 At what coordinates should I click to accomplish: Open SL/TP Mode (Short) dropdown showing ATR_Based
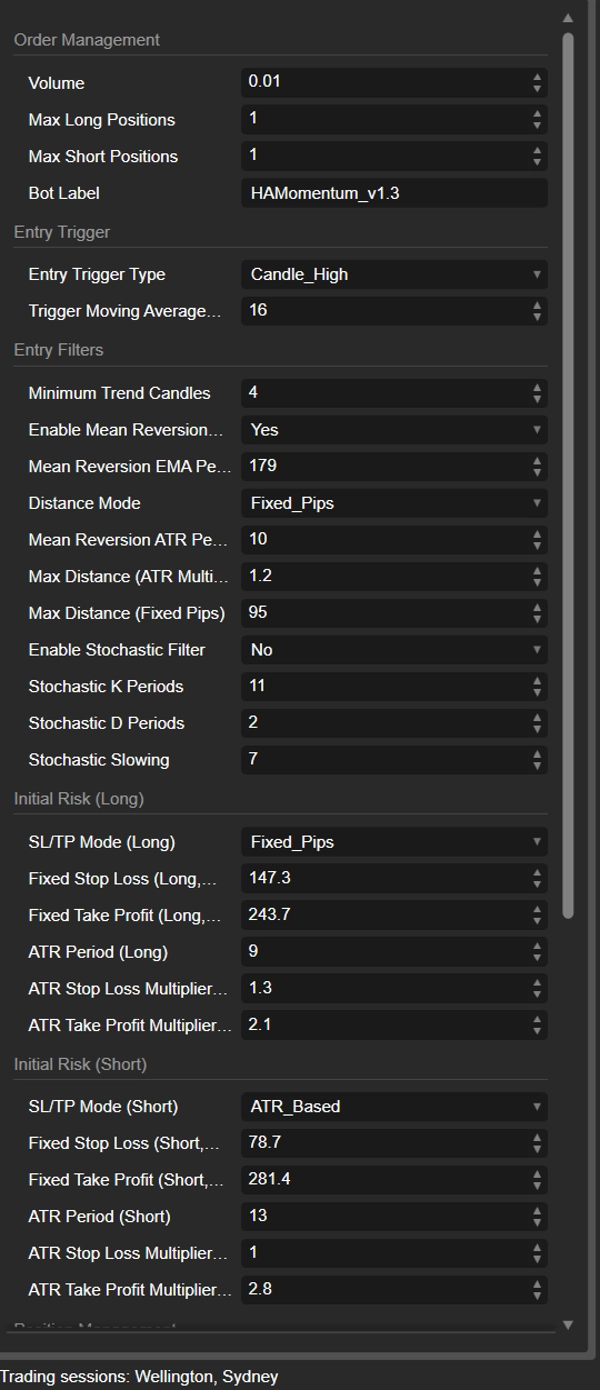394,1106
